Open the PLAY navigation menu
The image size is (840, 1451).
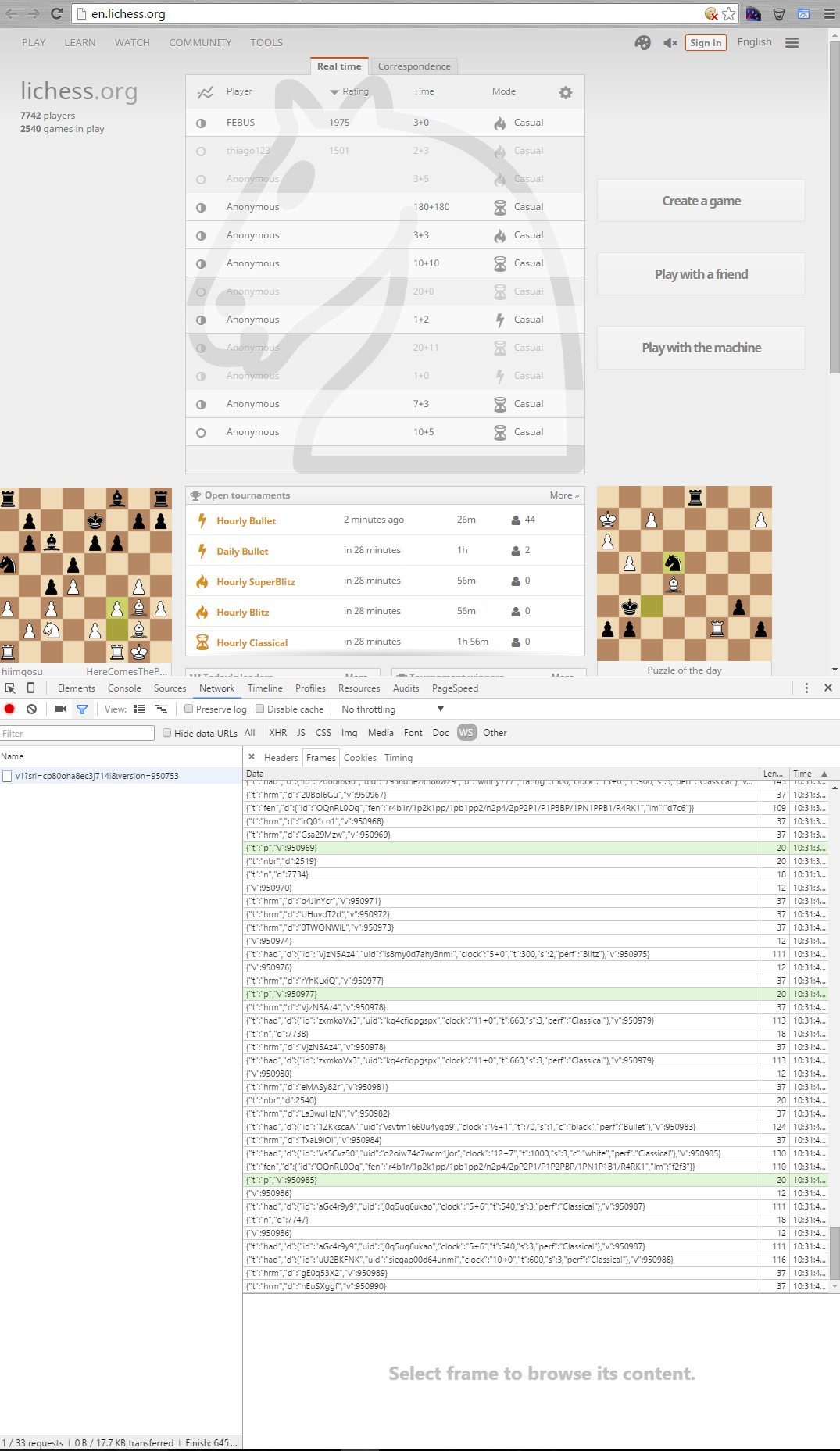point(34,42)
